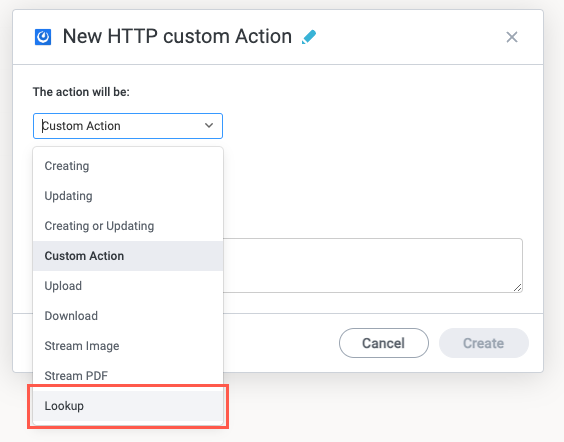Select the Download action type
The image size is (564, 442).
click(128, 316)
